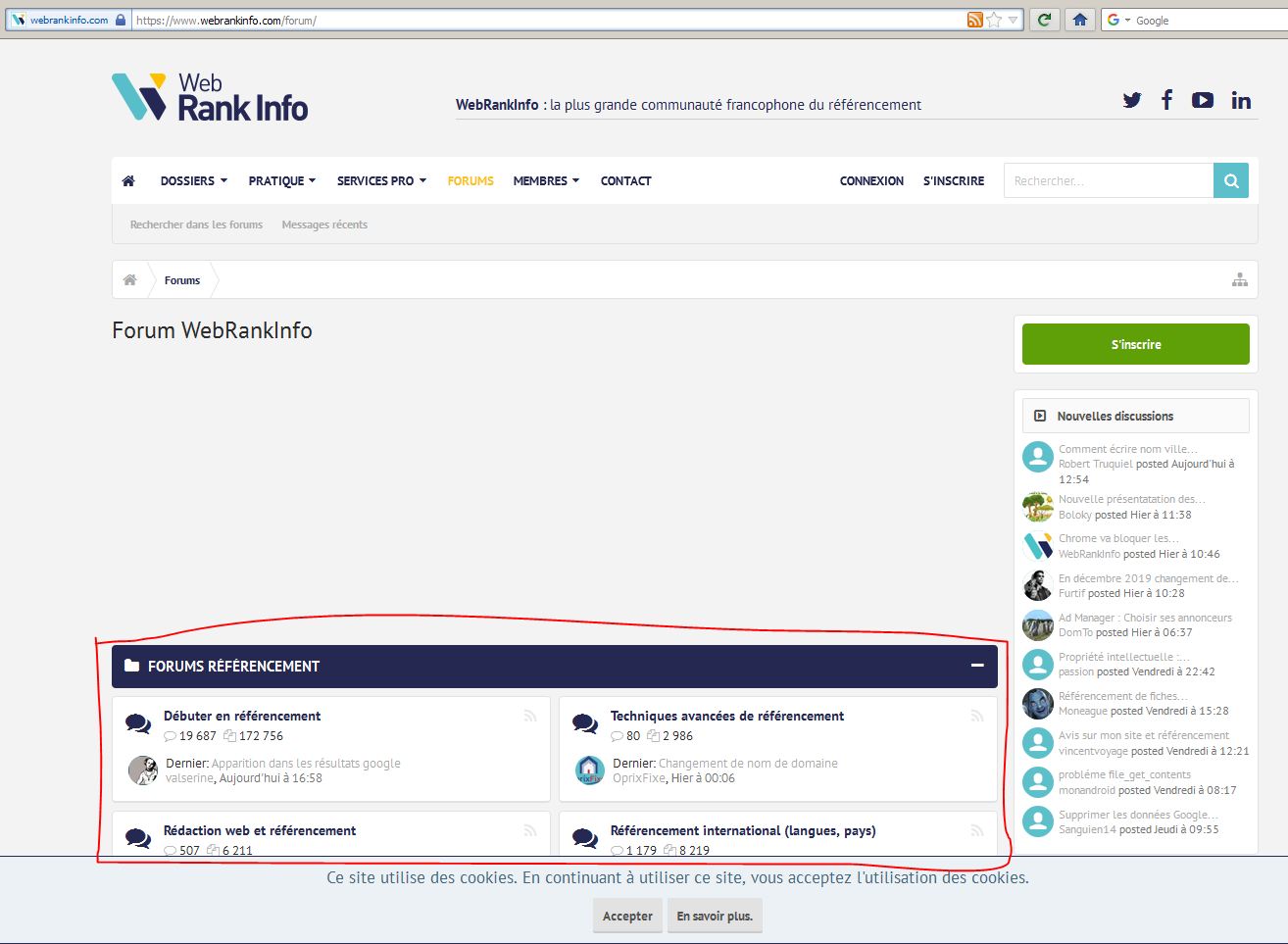Click the browser URL address bar
This screenshot has width=1288, height=944.
549,20
